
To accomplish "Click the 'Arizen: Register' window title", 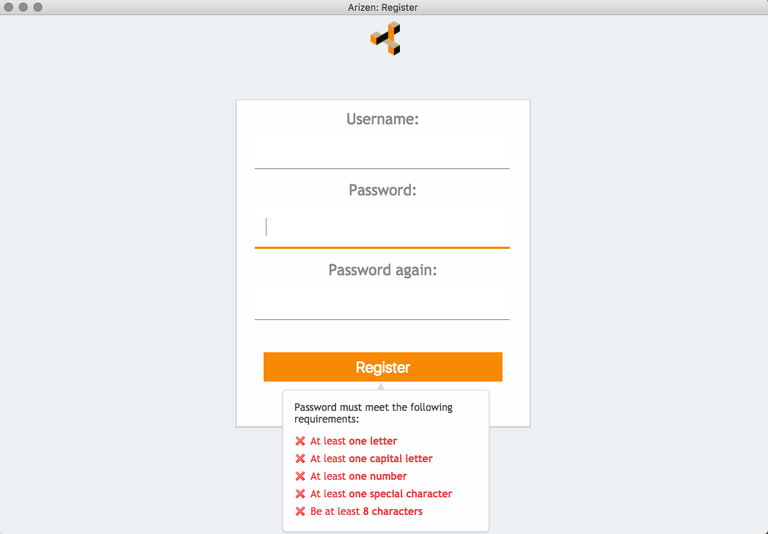I will [383, 7].
